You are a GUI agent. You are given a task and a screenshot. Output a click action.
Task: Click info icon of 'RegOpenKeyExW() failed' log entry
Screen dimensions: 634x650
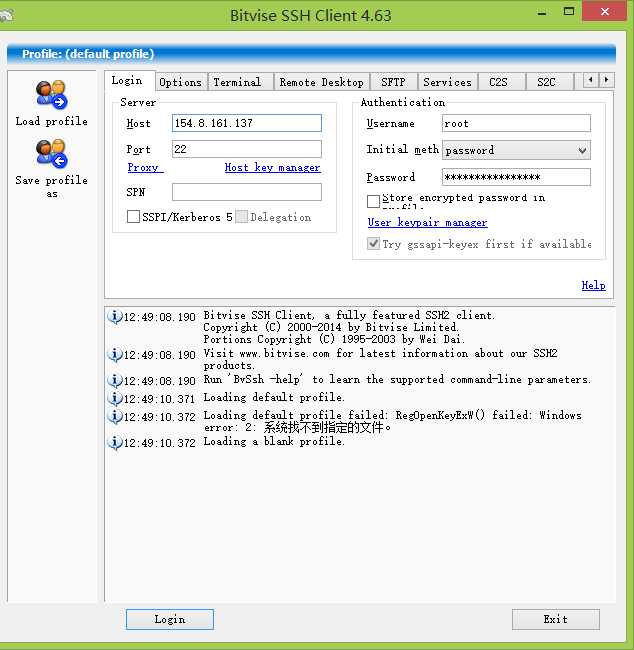tap(115, 416)
